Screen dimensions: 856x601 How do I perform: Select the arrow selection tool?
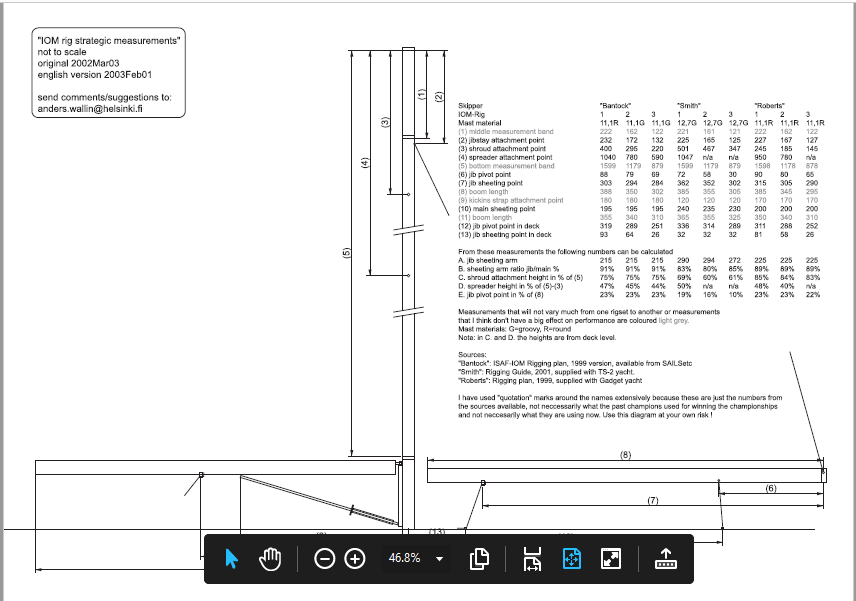232,558
